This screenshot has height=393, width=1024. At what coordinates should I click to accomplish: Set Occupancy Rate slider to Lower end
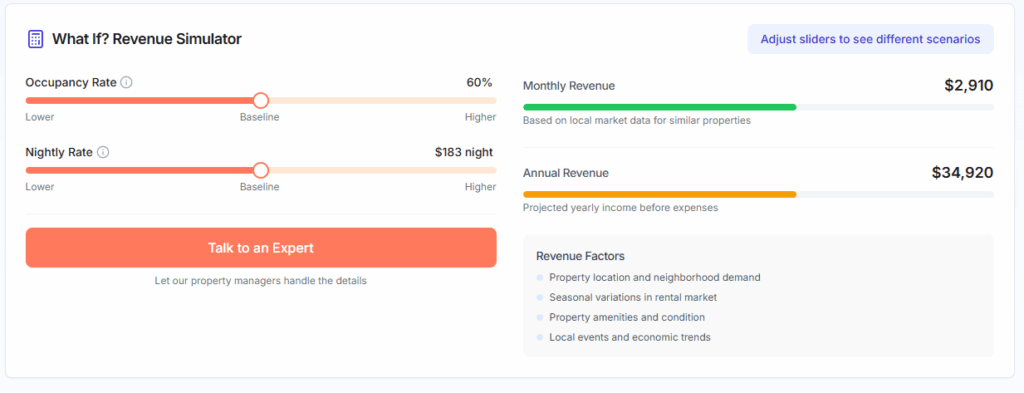[27, 101]
